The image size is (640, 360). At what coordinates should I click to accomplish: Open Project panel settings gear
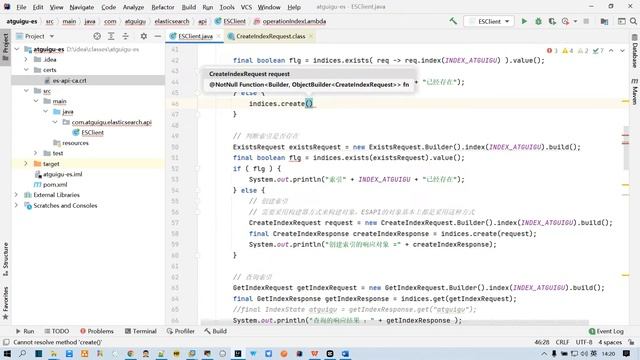click(144, 36)
